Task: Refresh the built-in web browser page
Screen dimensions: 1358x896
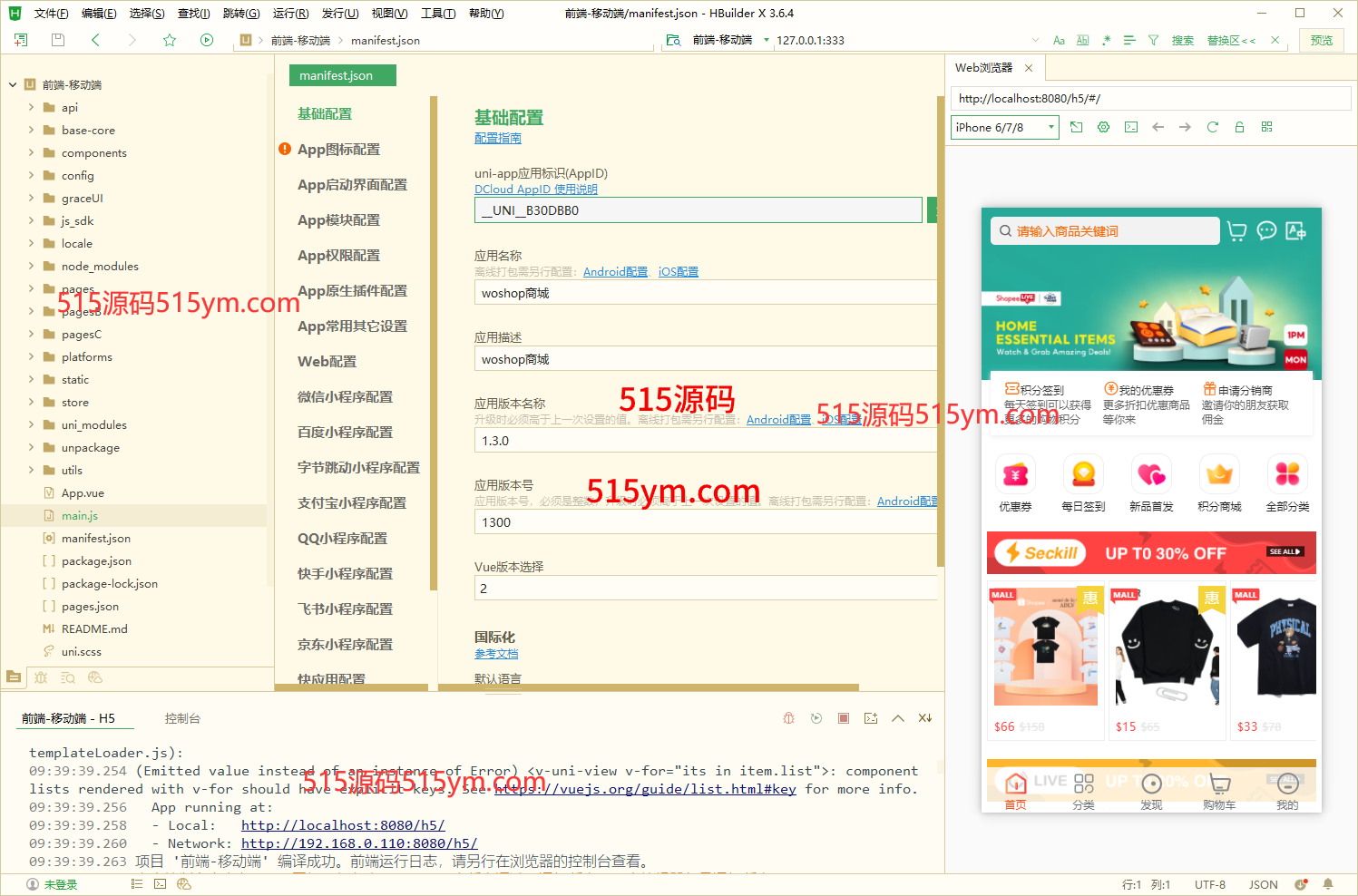Action: coord(1212,127)
